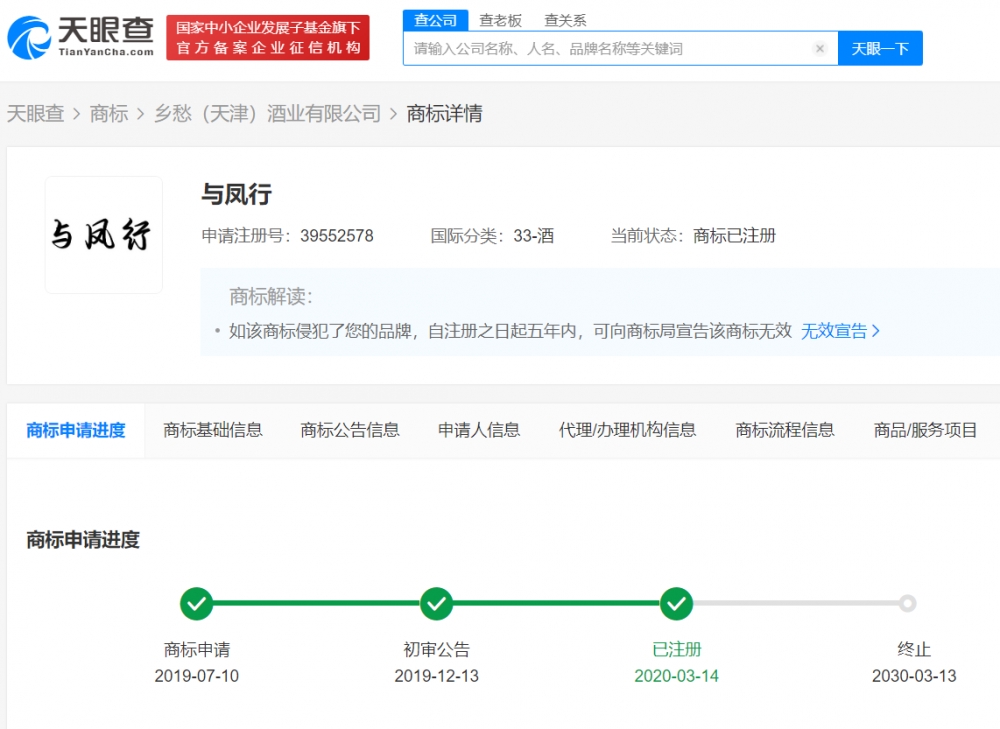Click the 商标解读 label
Image resolution: width=1000 pixels, height=729 pixels.
271,297
